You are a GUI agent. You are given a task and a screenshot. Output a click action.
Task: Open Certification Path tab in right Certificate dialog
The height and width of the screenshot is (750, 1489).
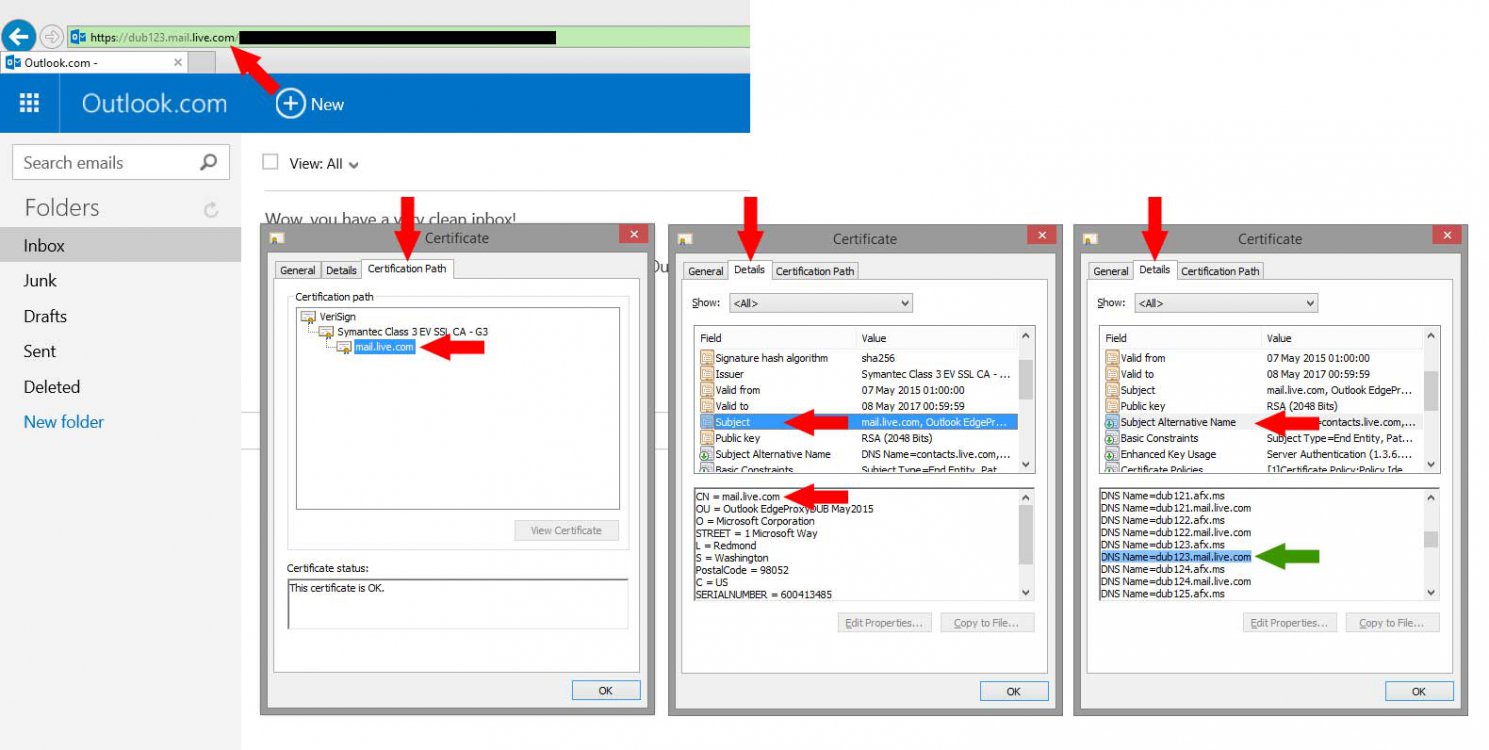(x=1220, y=271)
